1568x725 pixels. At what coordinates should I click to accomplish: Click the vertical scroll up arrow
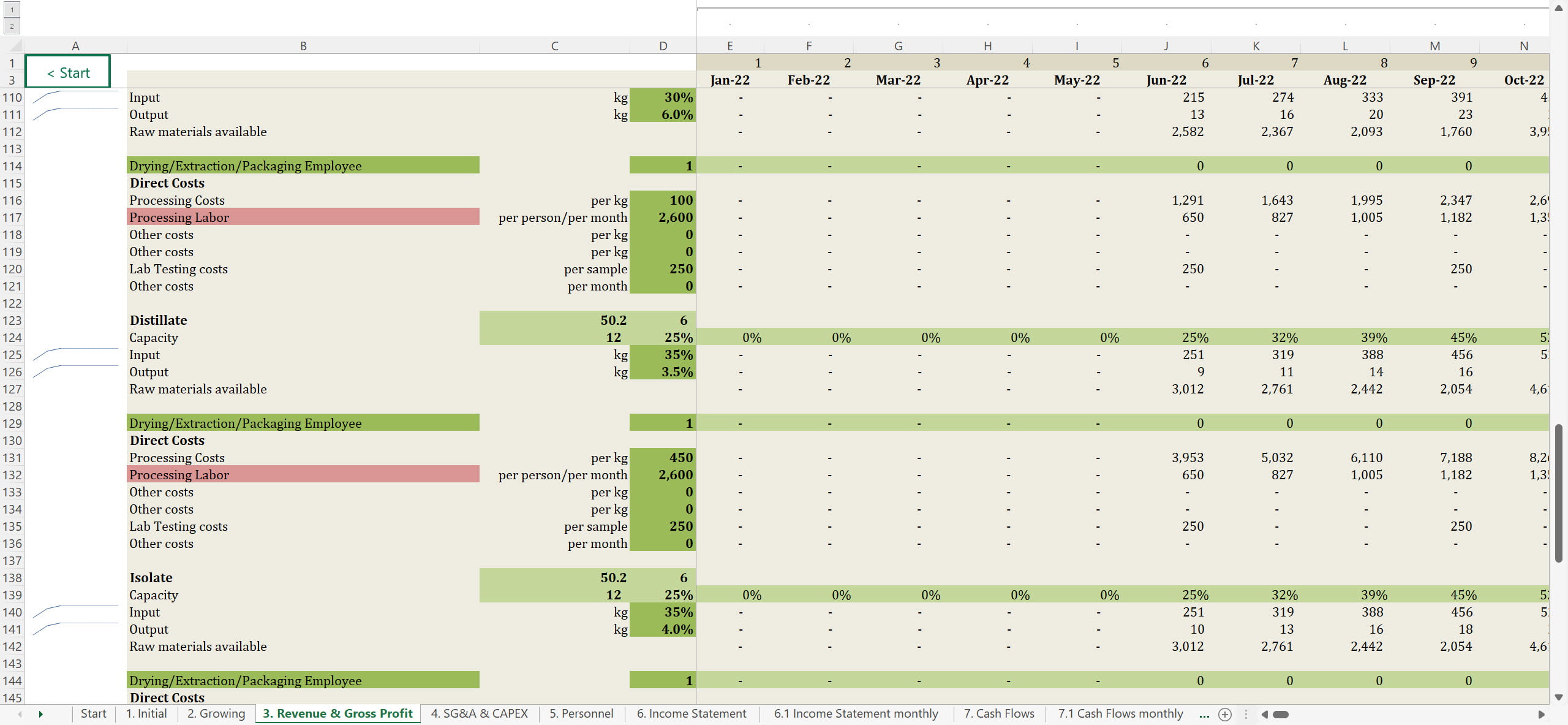click(1559, 9)
